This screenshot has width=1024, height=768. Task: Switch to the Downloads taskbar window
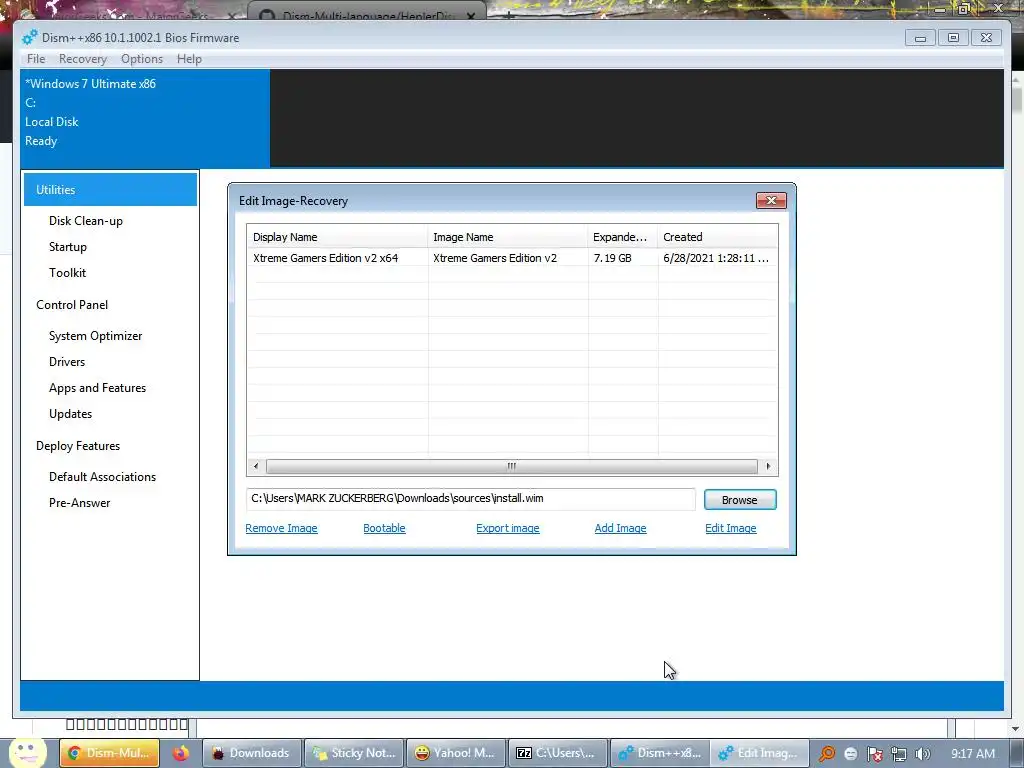pos(252,753)
